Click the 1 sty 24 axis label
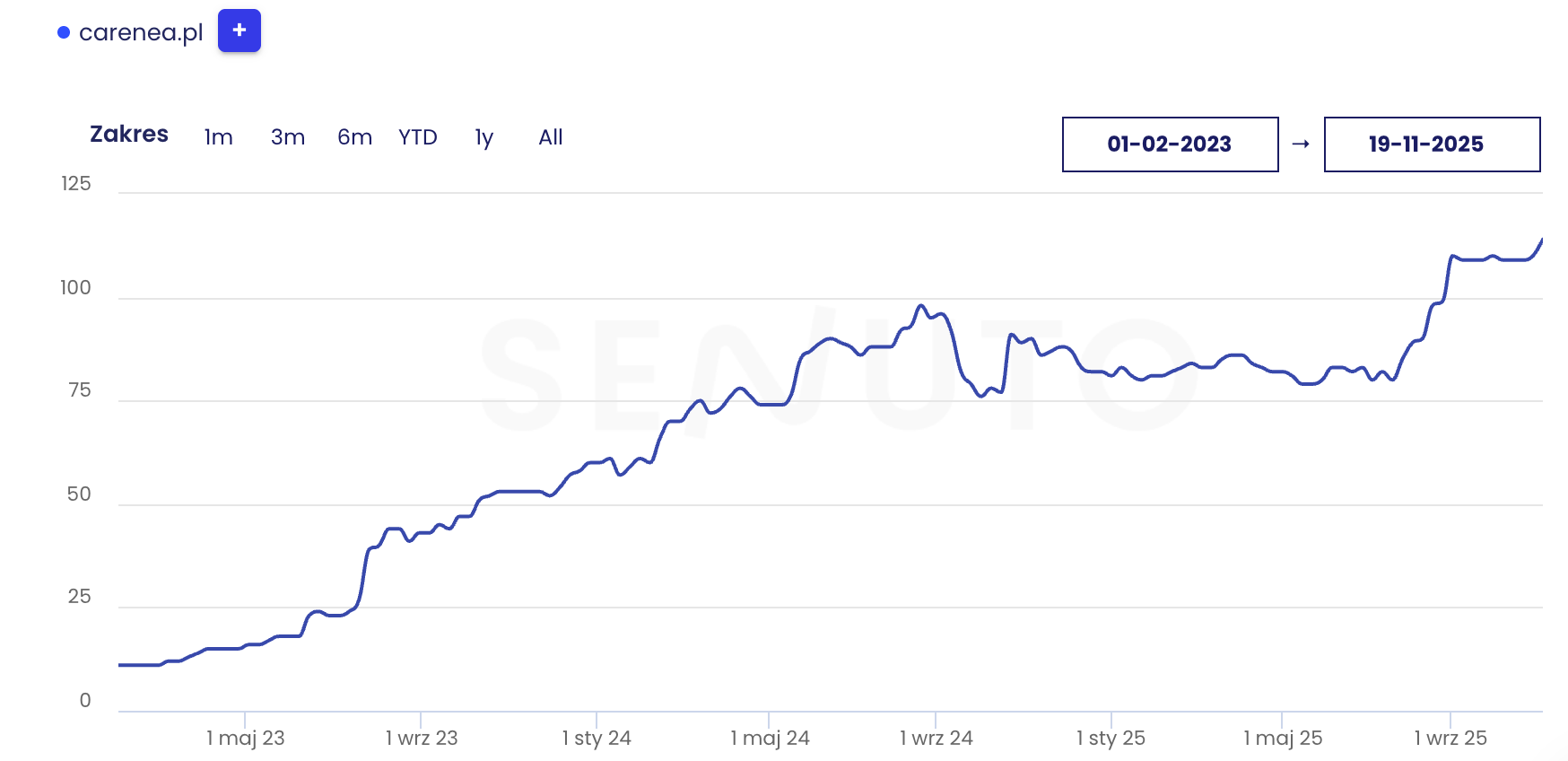 coord(597,738)
